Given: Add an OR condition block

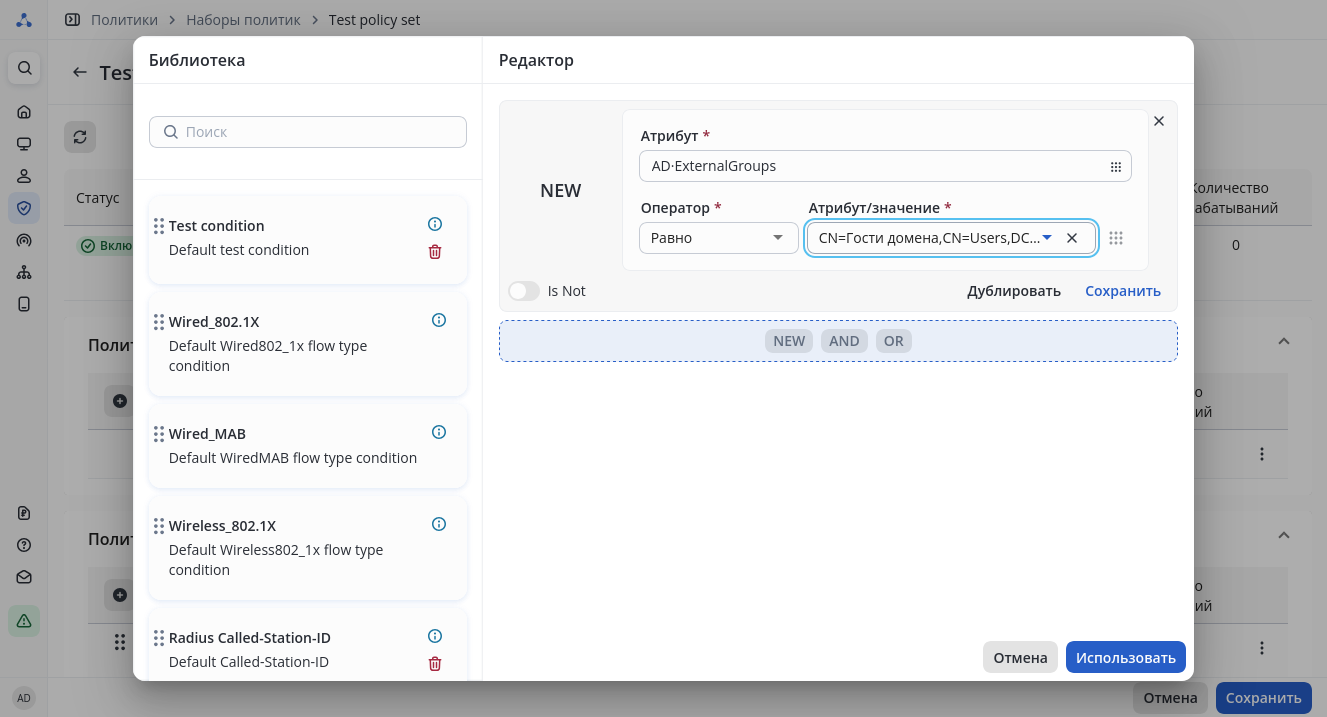Looking at the screenshot, I should (894, 341).
